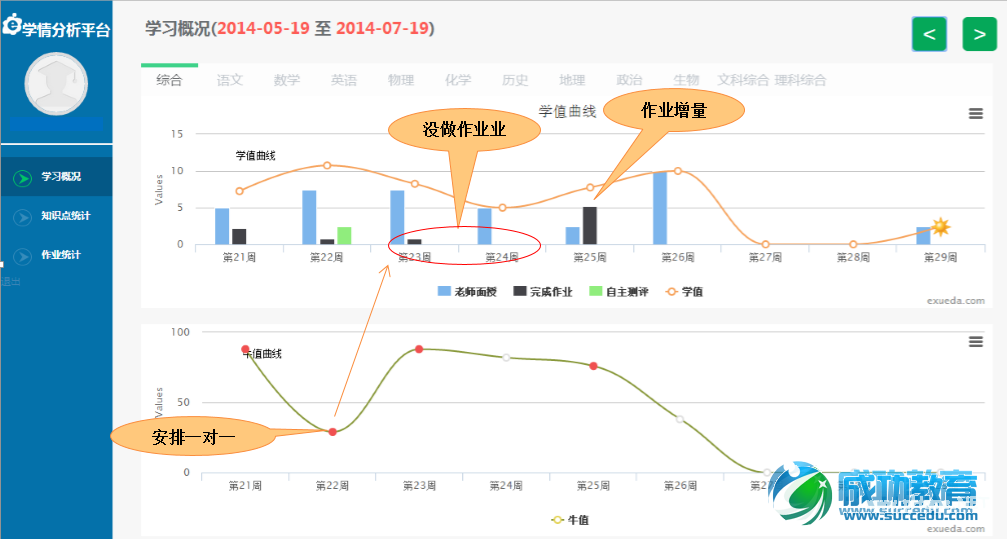Click the green 自主测评 bar for 第22周
The width and height of the screenshot is (1007, 539).
coord(344,235)
